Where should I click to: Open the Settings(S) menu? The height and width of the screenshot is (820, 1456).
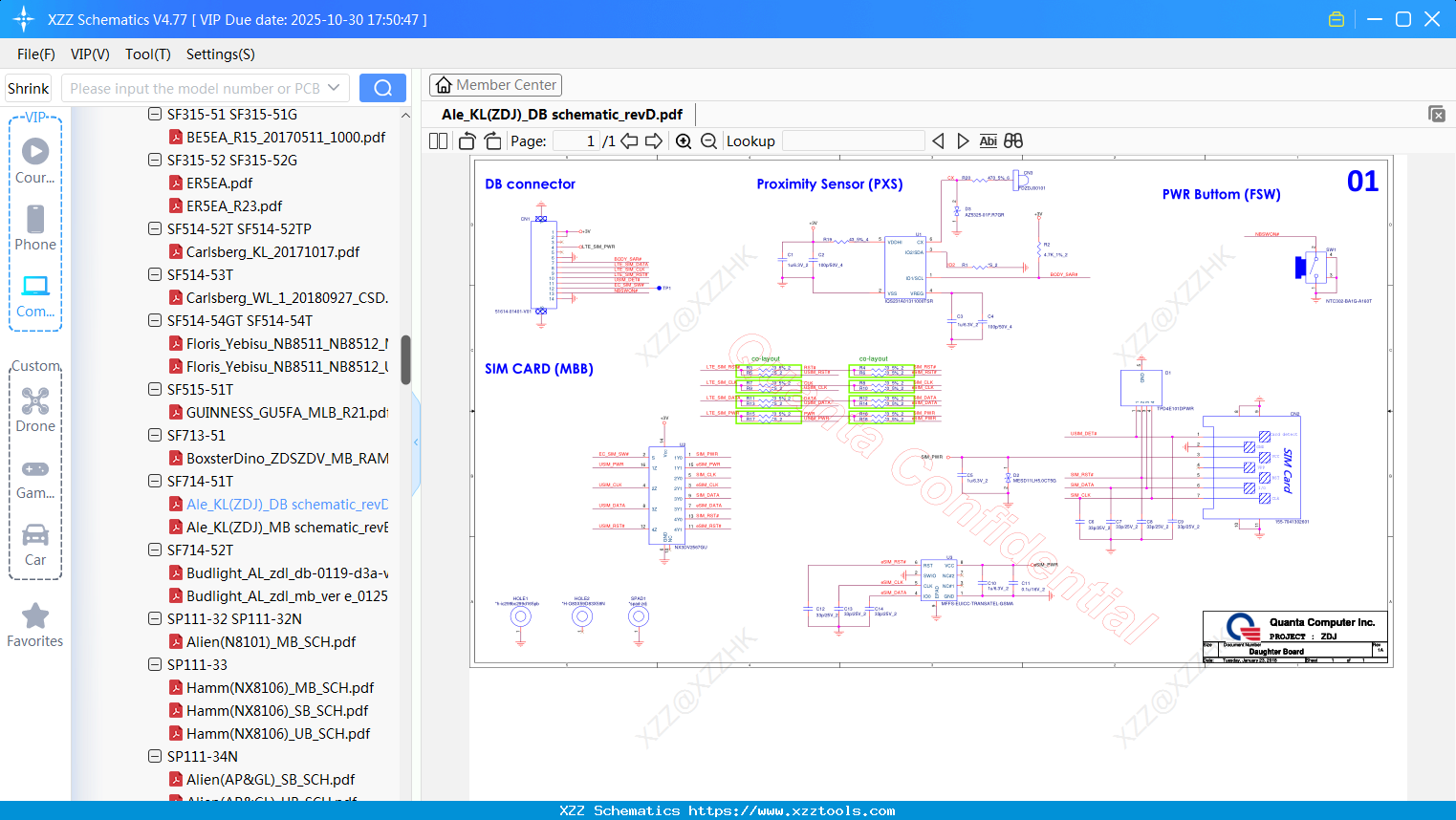click(x=220, y=54)
